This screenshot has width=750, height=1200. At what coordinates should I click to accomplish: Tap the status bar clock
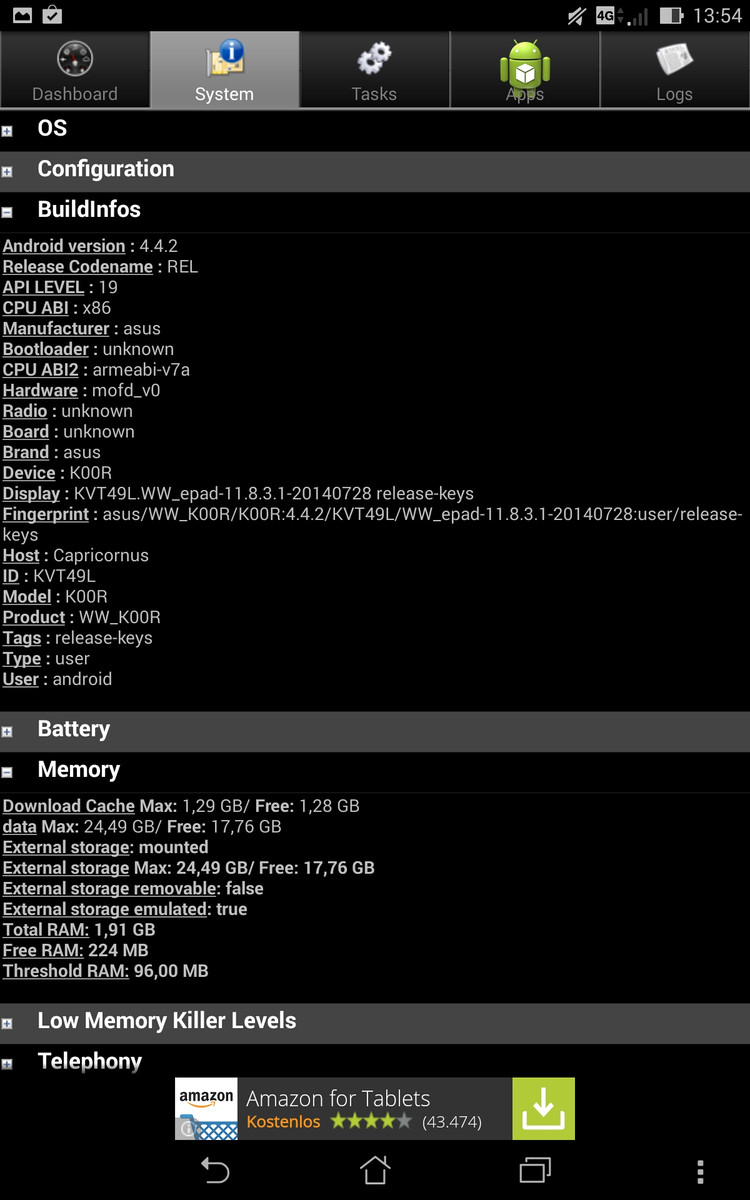(x=717, y=16)
